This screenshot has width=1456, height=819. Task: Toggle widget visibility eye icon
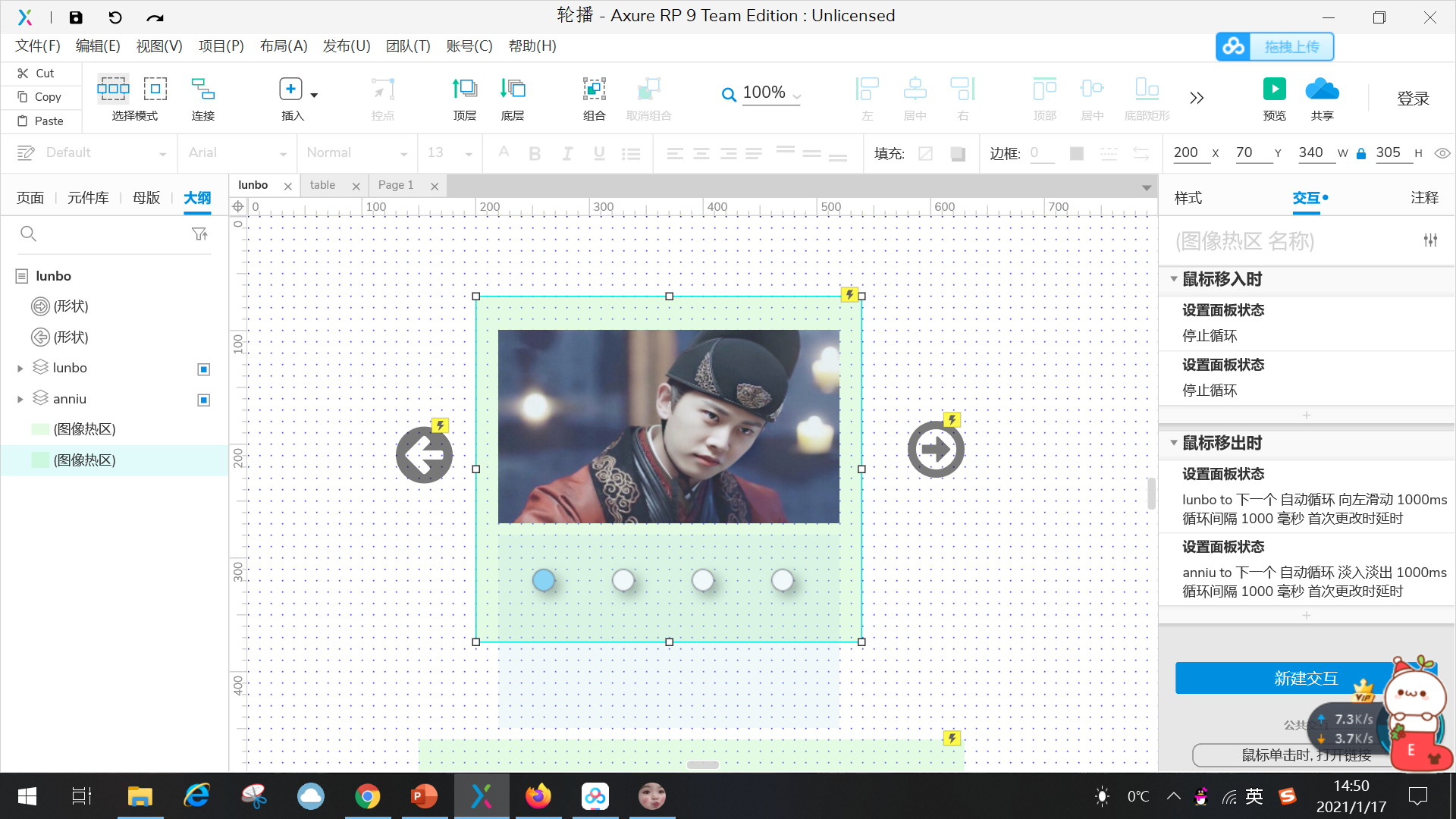(1442, 153)
